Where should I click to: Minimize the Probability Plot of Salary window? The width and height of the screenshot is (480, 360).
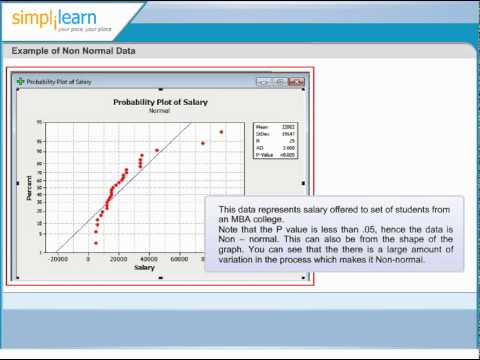click(x=264, y=82)
